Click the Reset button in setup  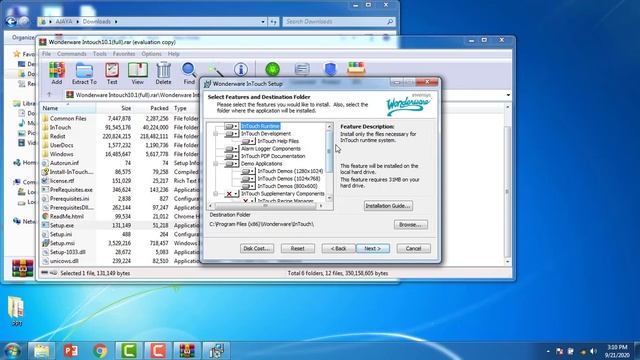pos(298,248)
